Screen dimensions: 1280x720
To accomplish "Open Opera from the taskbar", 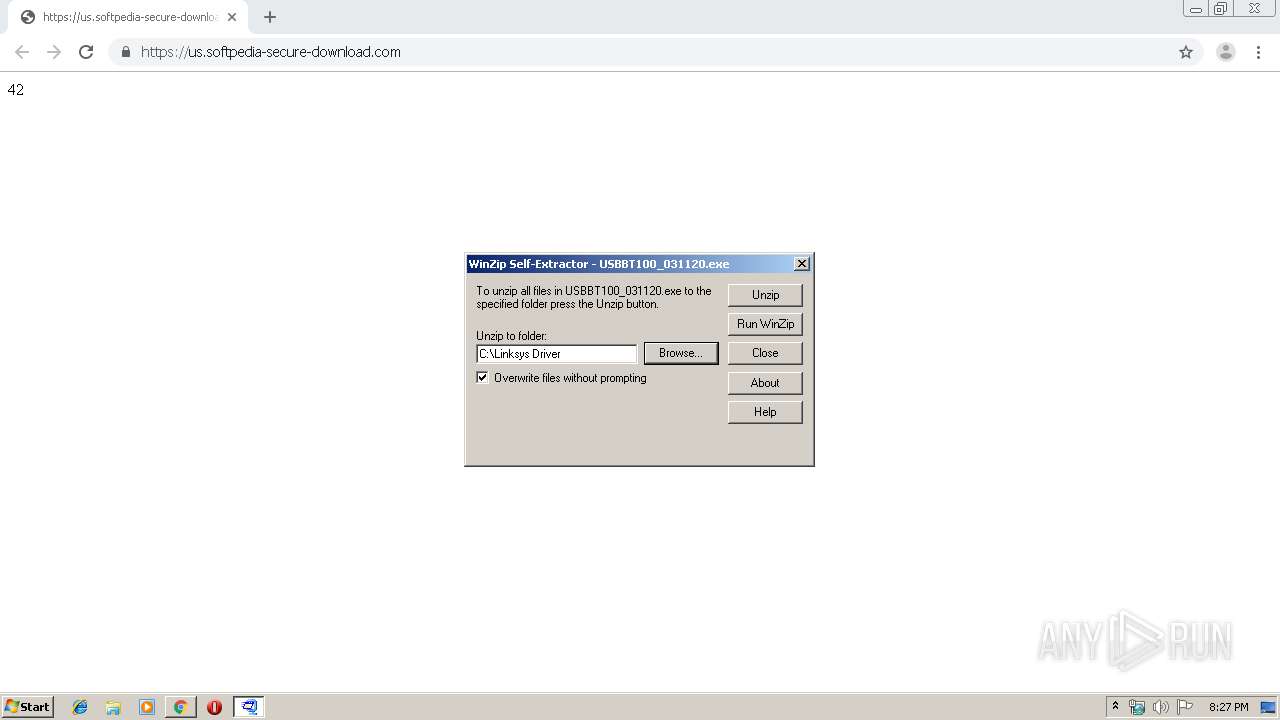I will [x=214, y=707].
